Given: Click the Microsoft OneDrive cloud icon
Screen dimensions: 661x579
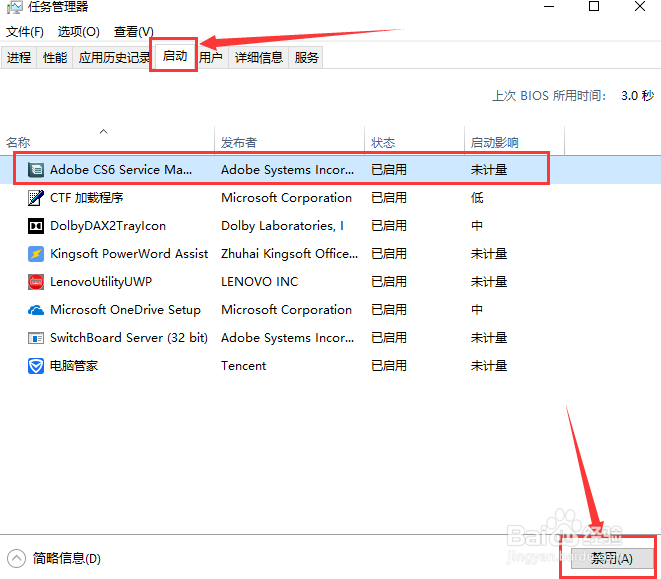Looking at the screenshot, I should coord(36,310).
